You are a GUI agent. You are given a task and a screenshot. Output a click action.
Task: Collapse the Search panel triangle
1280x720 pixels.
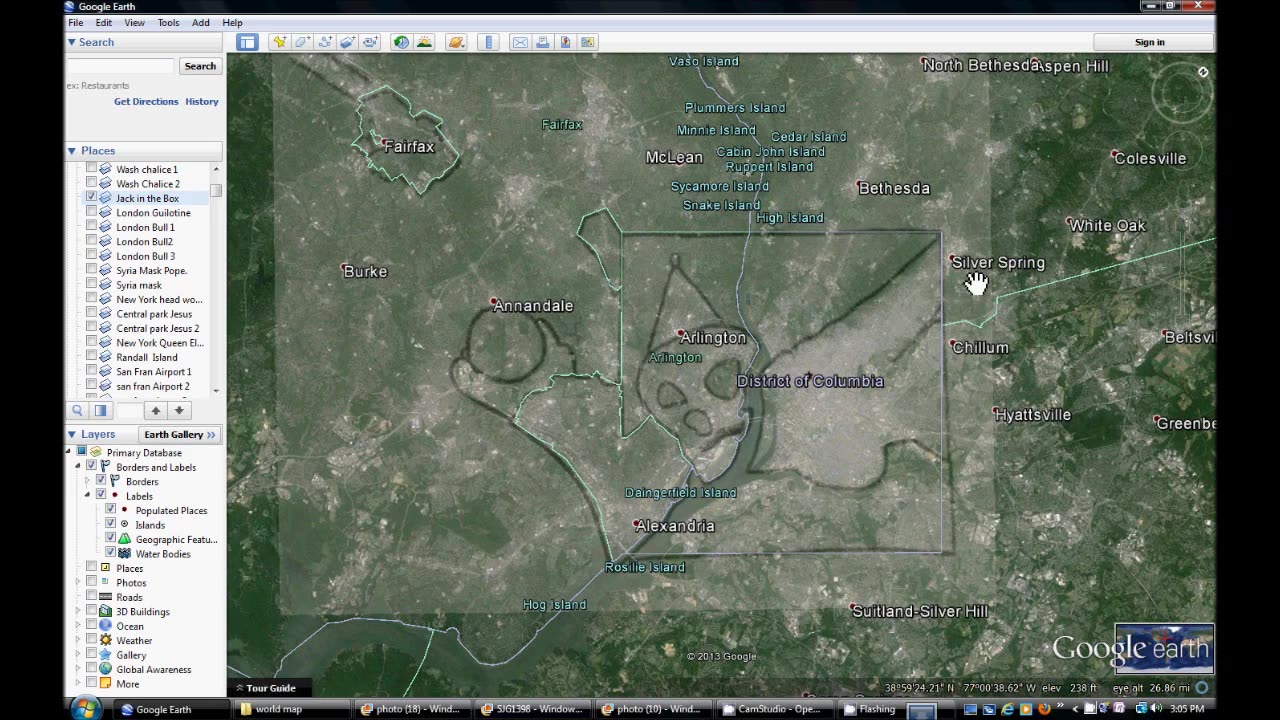(x=72, y=42)
